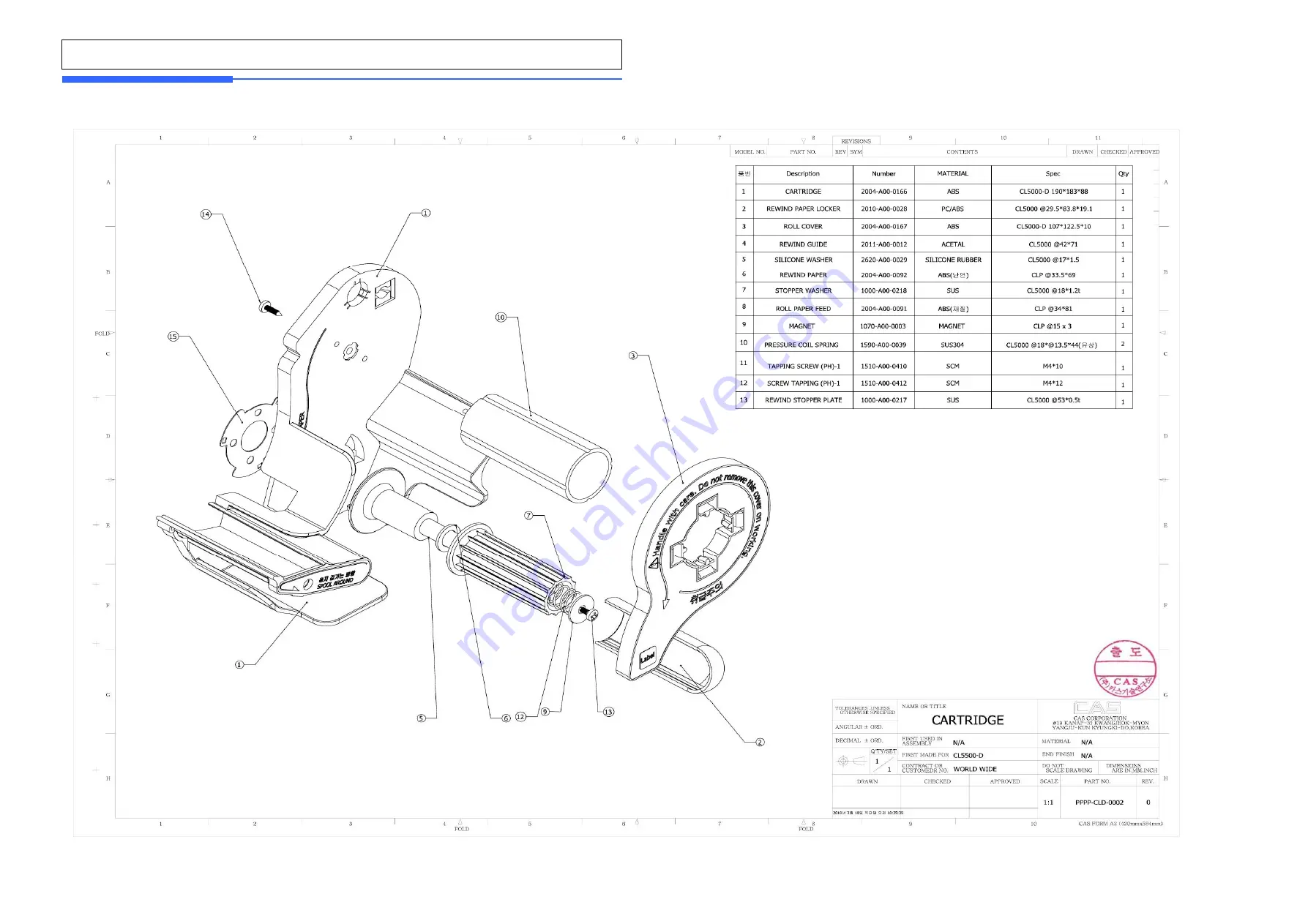Click the 'M4*12' spec cell
This screenshot has height=924, width=1308.
[1053, 383]
